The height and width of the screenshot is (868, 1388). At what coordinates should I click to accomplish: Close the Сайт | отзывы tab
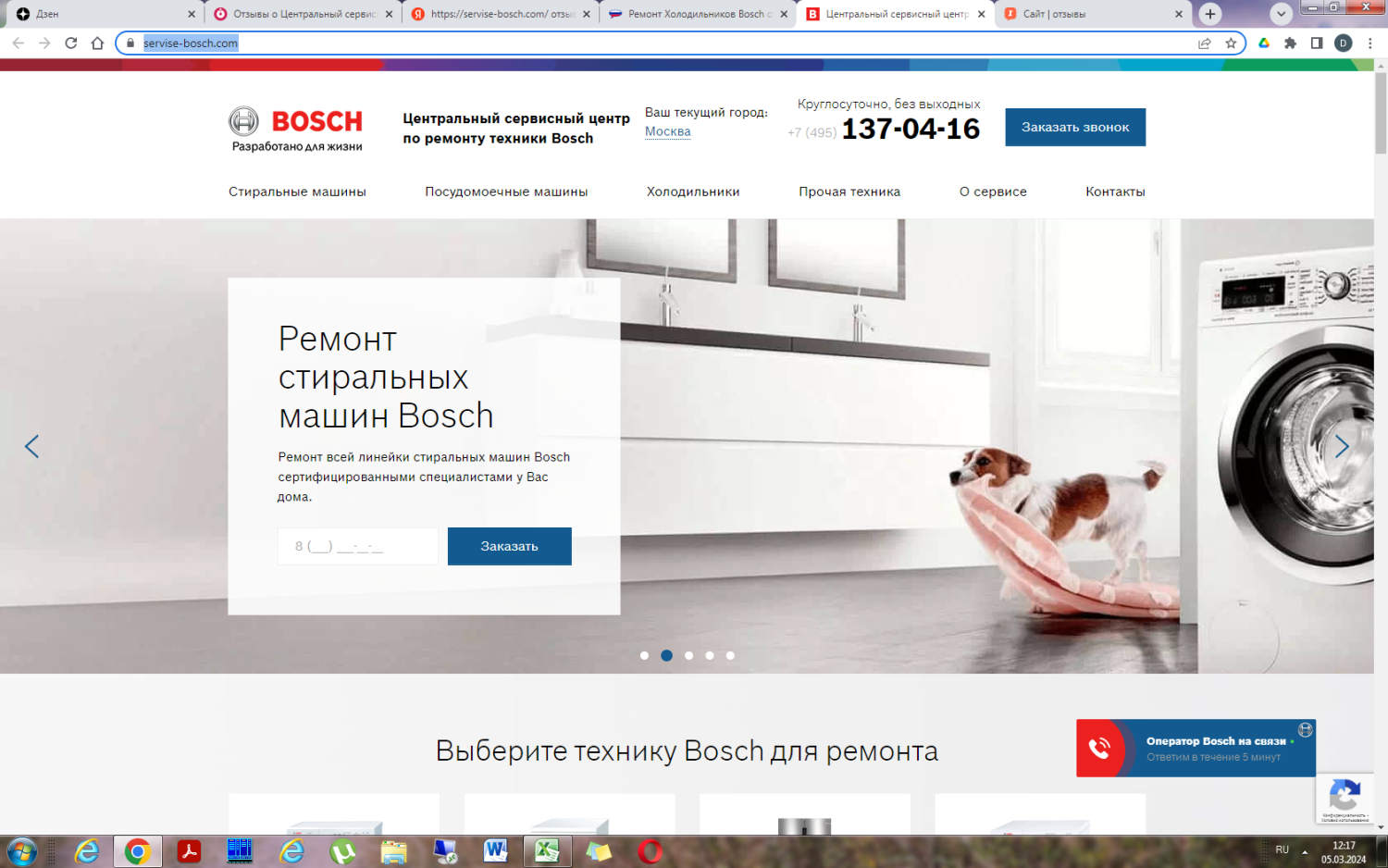1179,14
